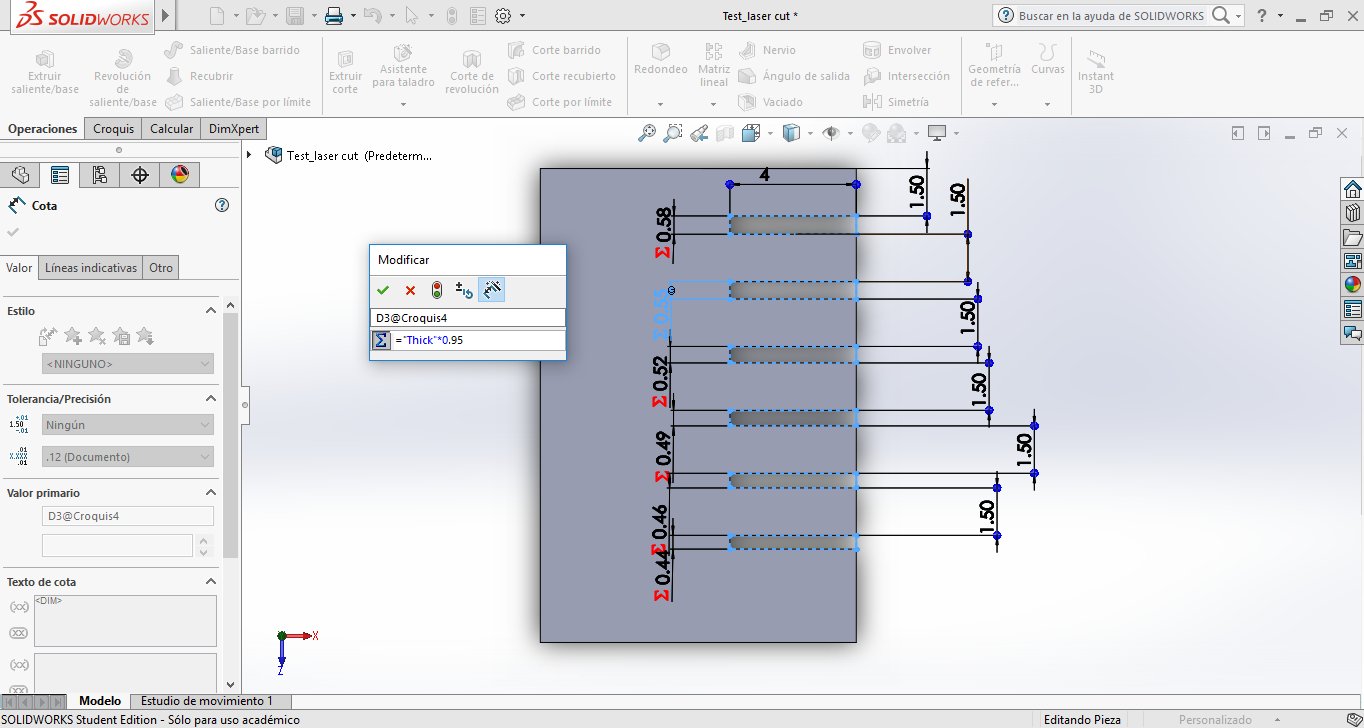The image size is (1364, 728).
Task: Toggle the sigma equation button in Modificar
Action: (381, 340)
